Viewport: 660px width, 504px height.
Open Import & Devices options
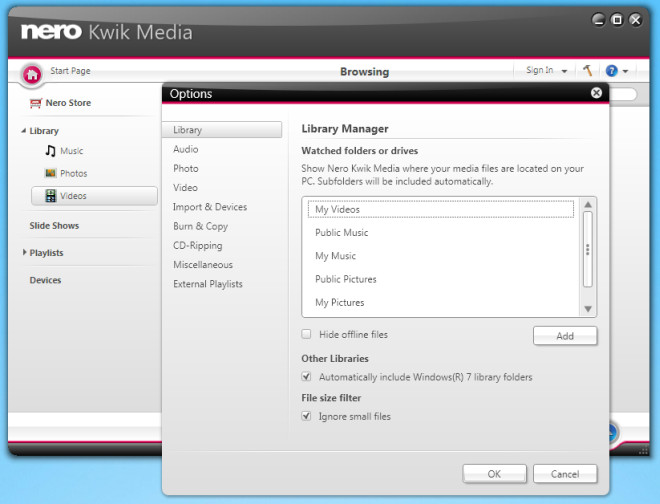pos(210,207)
